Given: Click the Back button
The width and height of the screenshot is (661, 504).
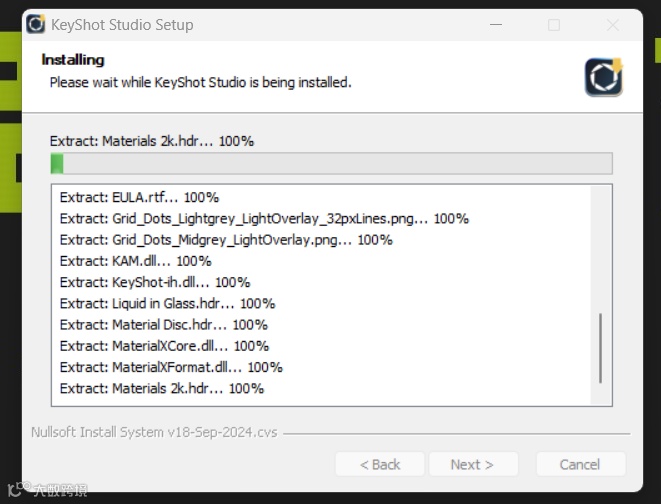Looking at the screenshot, I should coord(380,464).
